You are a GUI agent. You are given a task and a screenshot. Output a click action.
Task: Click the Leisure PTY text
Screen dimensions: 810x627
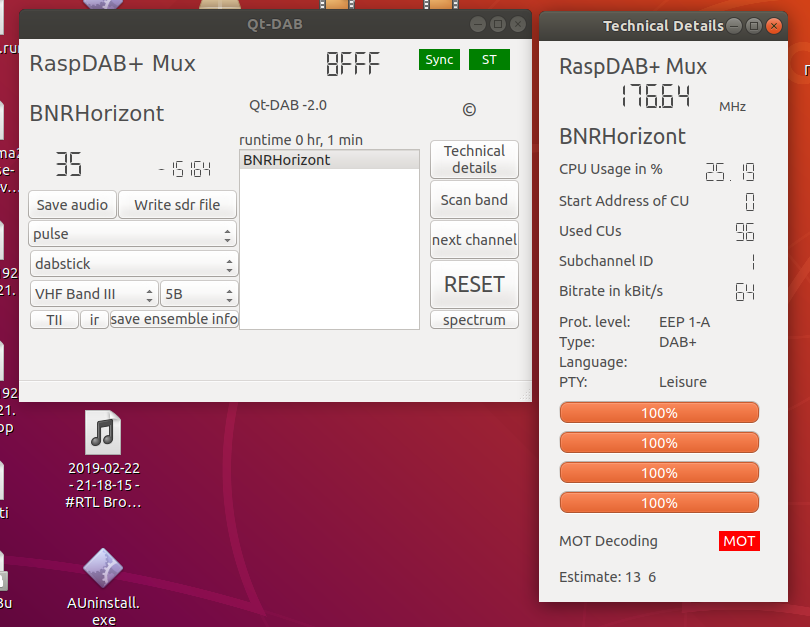click(683, 382)
